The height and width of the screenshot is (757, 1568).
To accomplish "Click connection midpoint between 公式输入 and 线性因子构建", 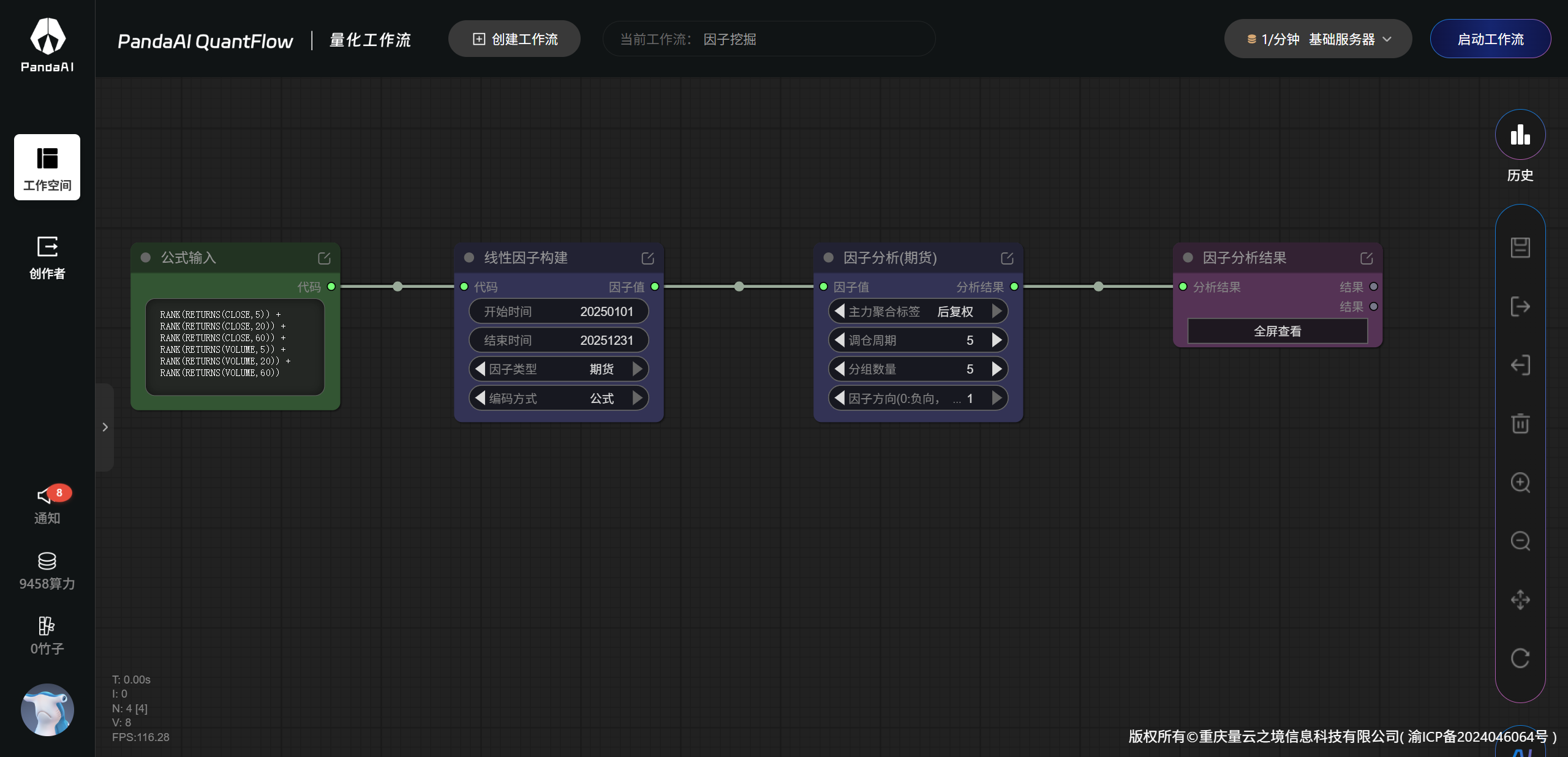I will point(398,287).
